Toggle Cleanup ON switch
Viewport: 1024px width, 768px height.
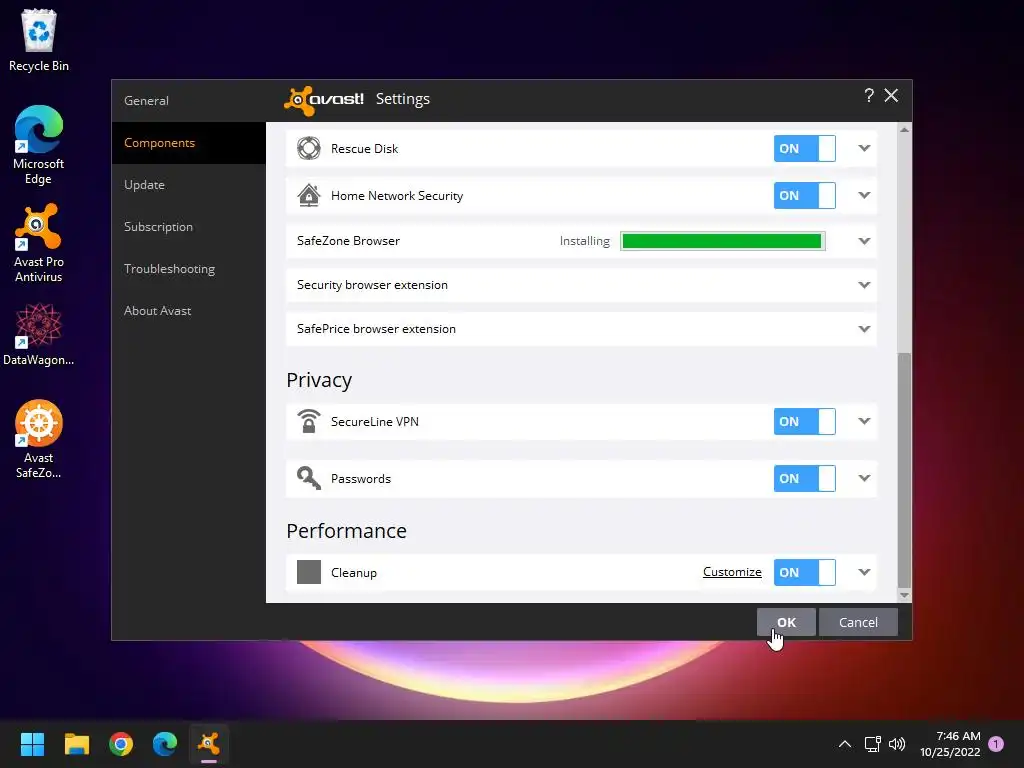click(805, 572)
